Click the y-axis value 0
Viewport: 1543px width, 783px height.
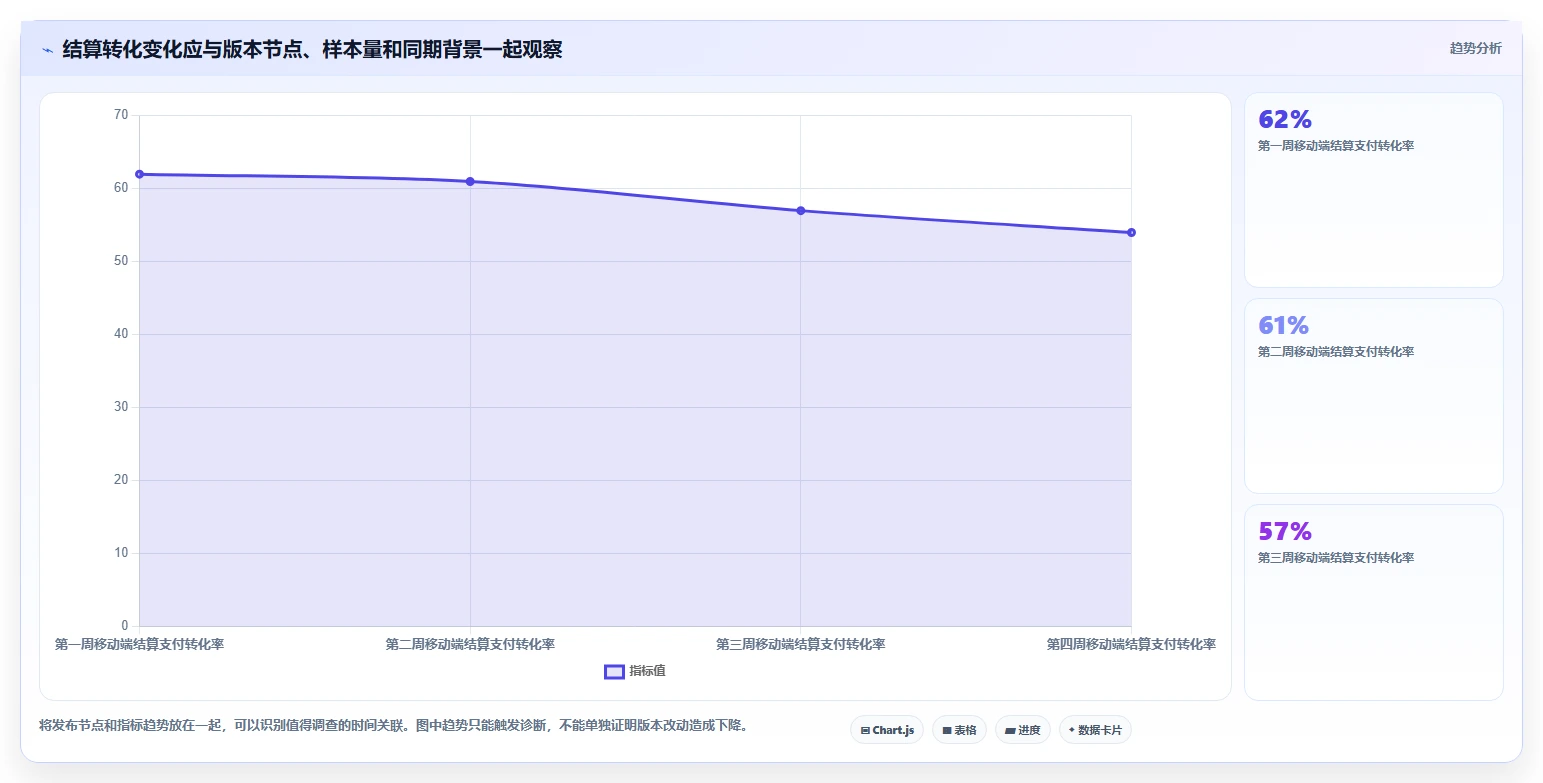coord(125,626)
